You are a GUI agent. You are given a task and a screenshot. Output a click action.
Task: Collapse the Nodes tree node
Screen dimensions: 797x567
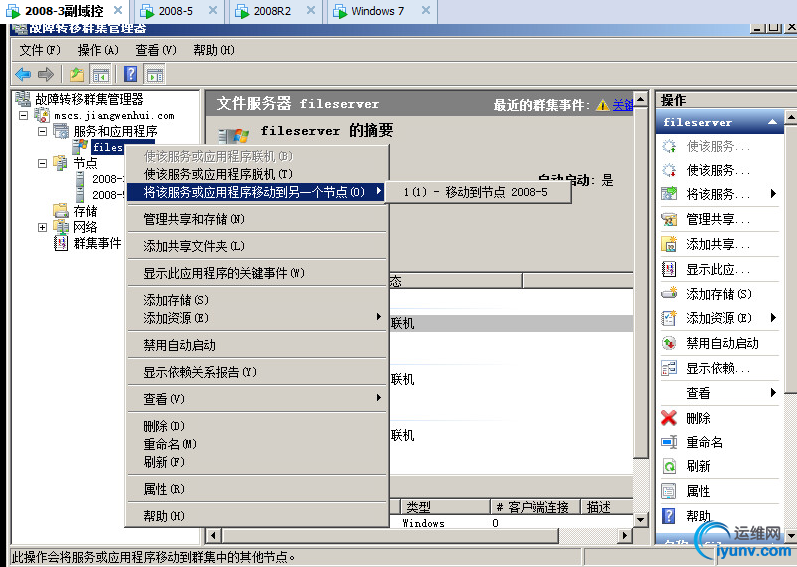point(43,163)
